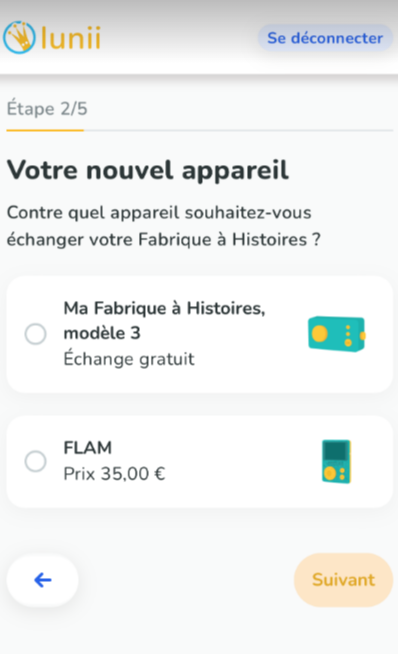The width and height of the screenshot is (398, 654).
Task: Click the Lunii crown logo icon
Action: click(19, 38)
